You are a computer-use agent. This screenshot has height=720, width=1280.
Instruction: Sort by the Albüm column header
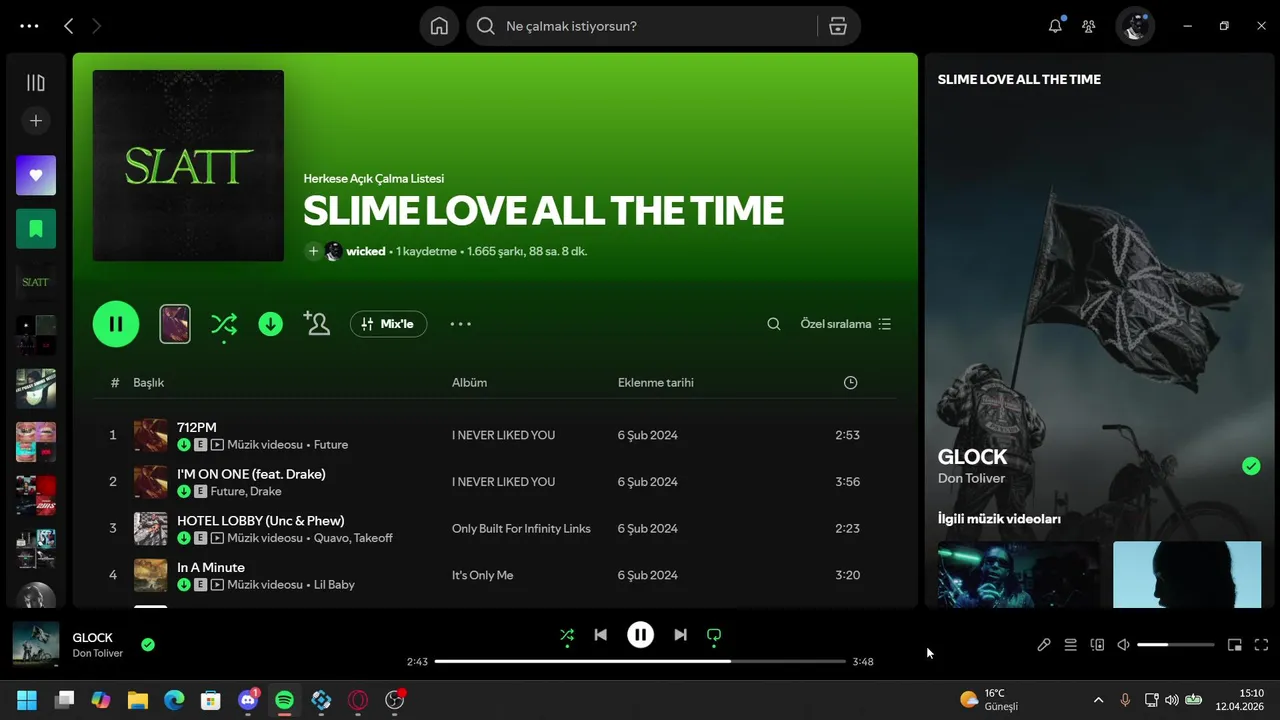[x=470, y=383]
